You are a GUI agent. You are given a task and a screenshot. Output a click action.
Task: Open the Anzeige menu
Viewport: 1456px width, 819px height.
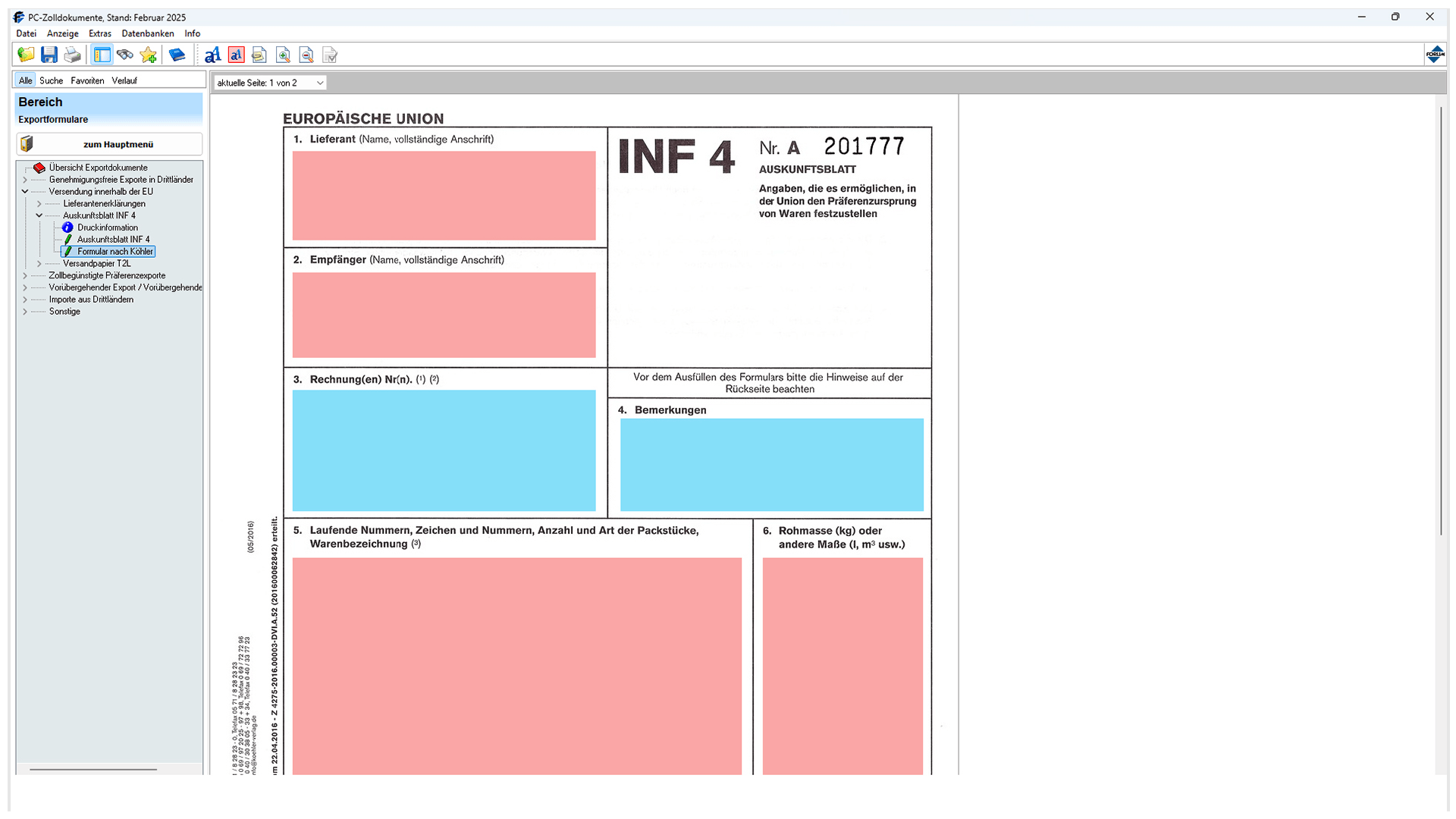(62, 33)
